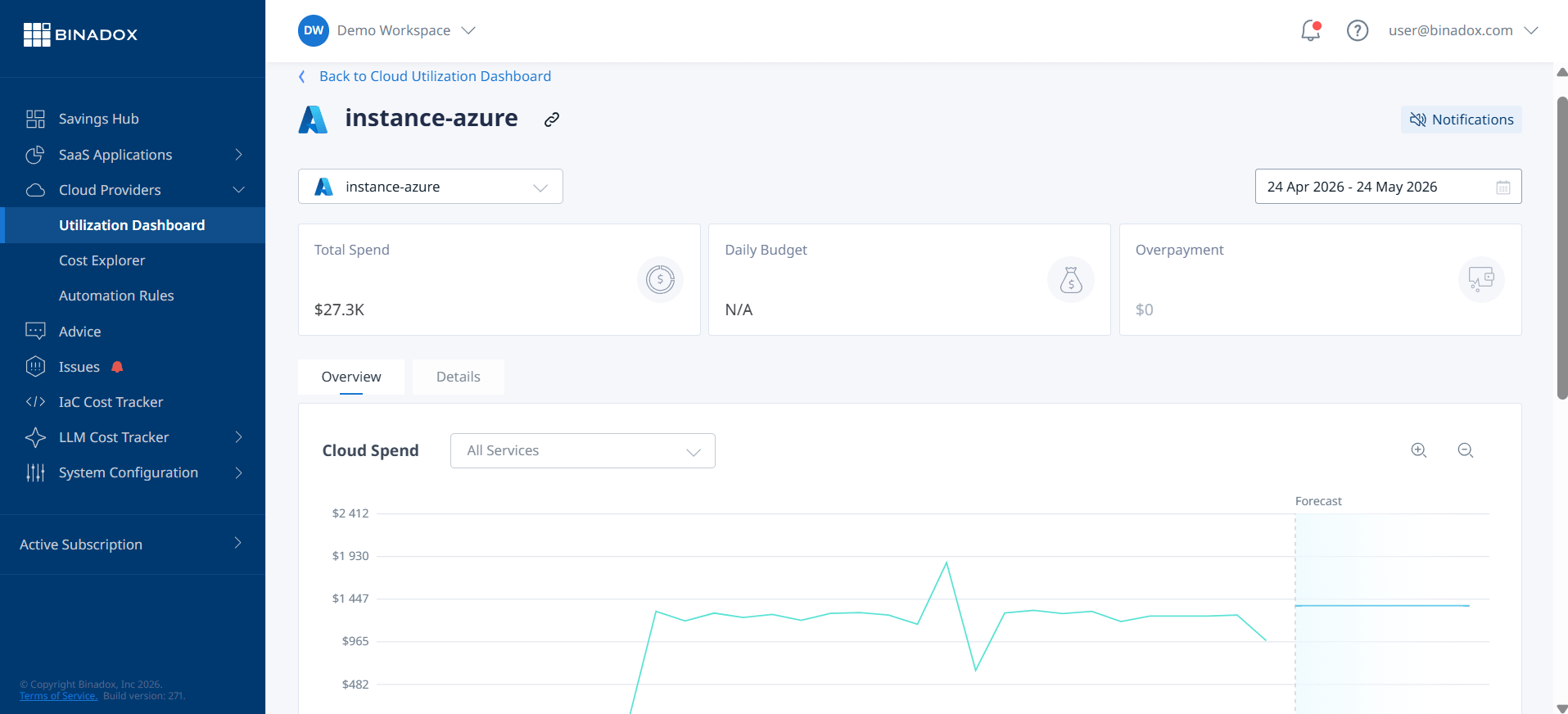Click the LLM Cost Tracker star icon
This screenshot has width=1568, height=714.
pyautogui.click(x=35, y=437)
